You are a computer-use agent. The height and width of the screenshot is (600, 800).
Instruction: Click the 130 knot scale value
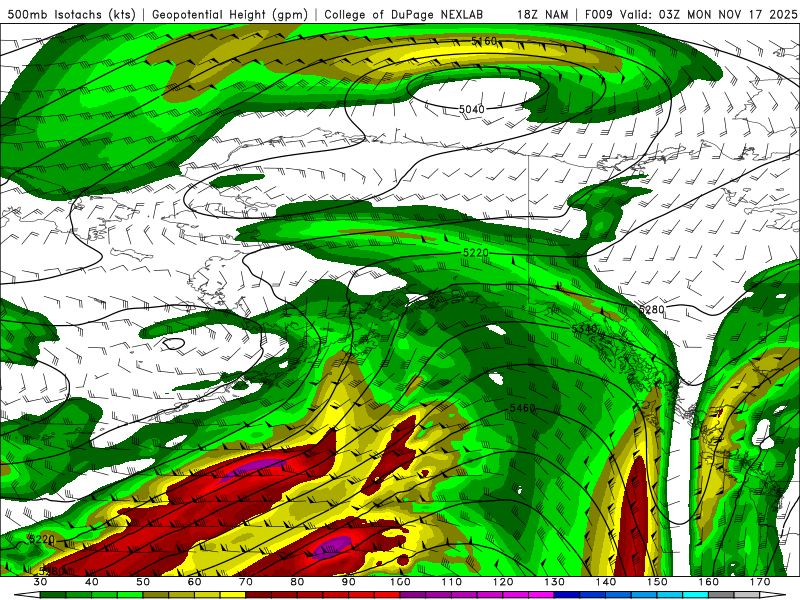(x=554, y=582)
